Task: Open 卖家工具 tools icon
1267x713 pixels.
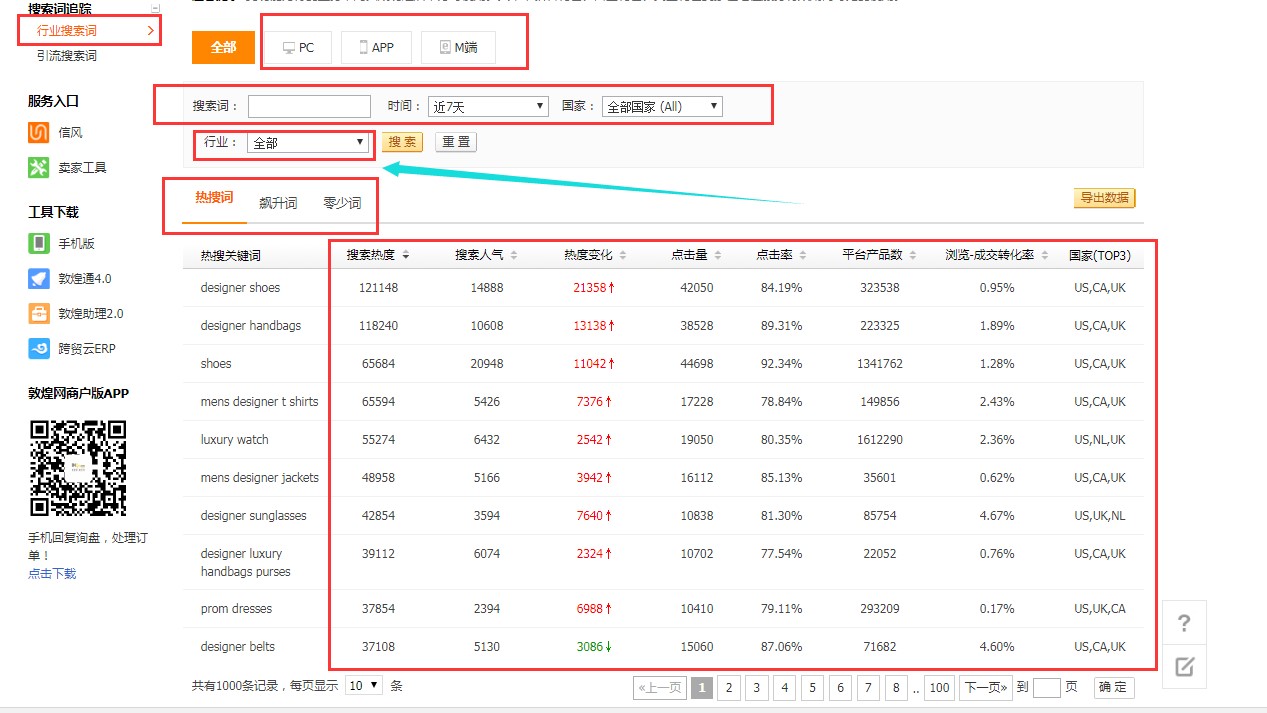Action: point(39,167)
